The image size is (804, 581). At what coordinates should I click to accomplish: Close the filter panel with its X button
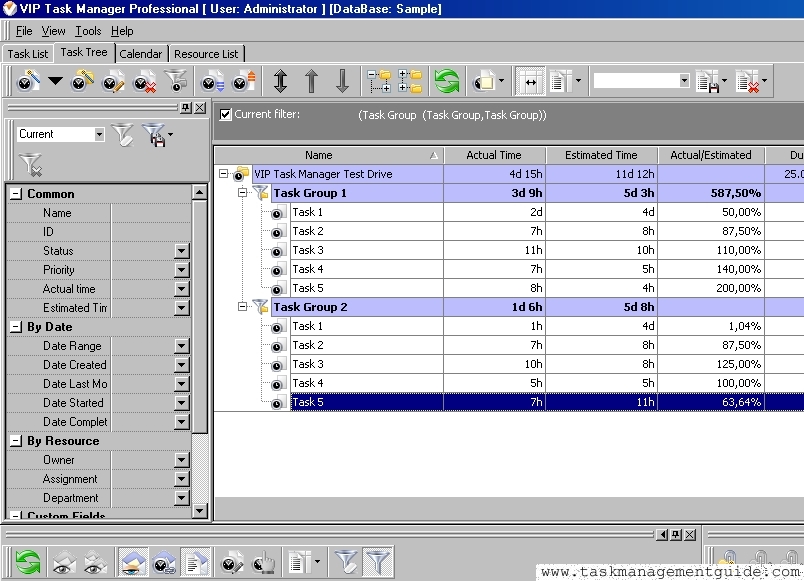point(200,108)
